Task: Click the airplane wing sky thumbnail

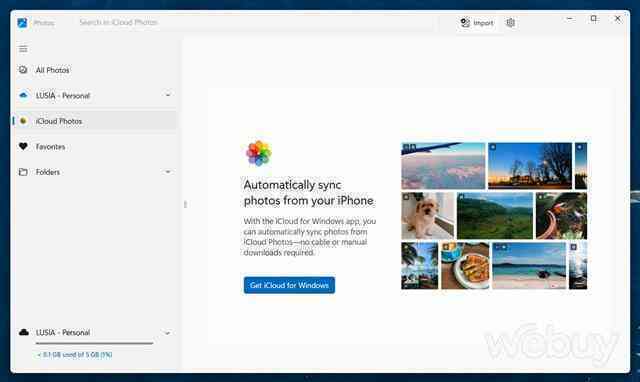Action: 443,166
